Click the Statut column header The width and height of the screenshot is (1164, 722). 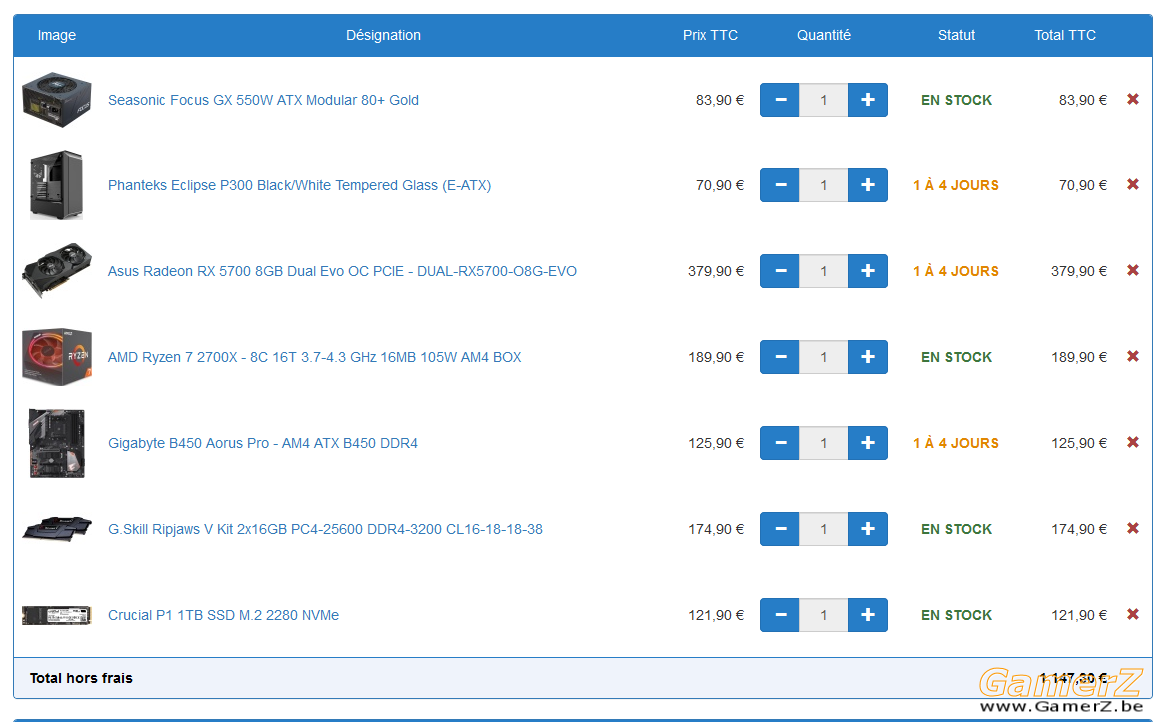tap(956, 35)
